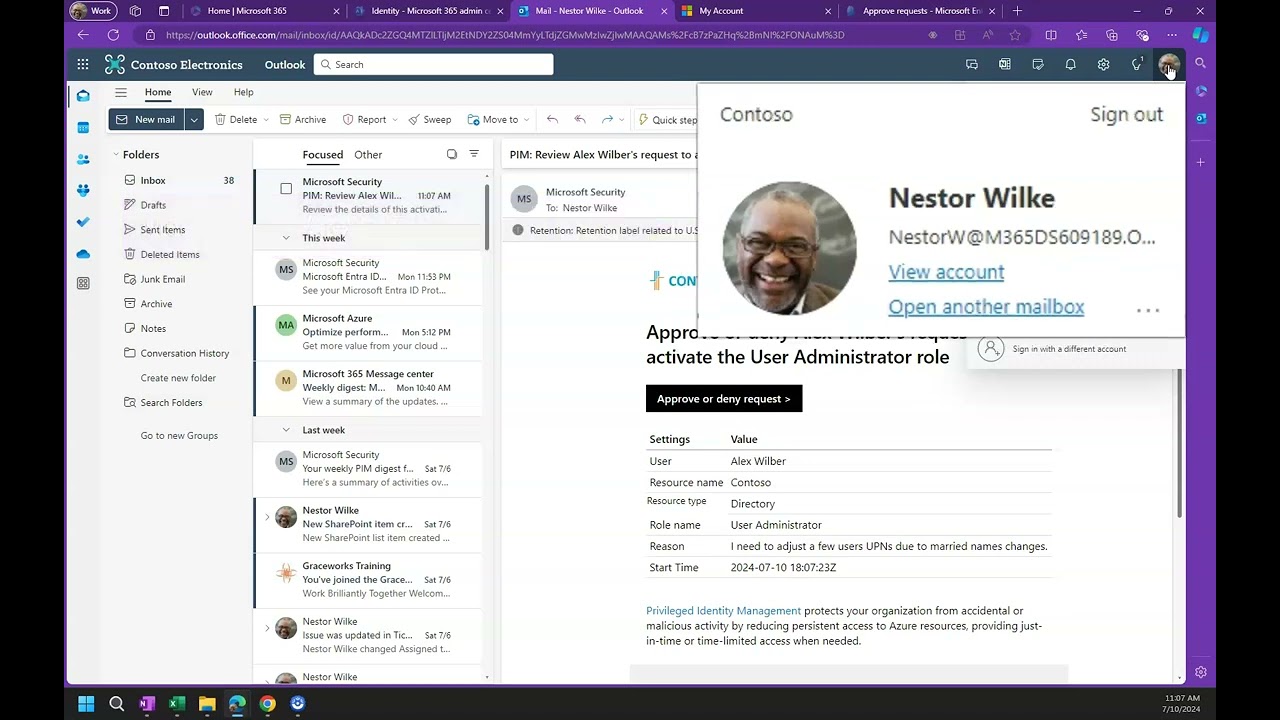Image resolution: width=1280 pixels, height=720 pixels.
Task: Open File Explorer from the taskbar
Action: tap(207, 703)
